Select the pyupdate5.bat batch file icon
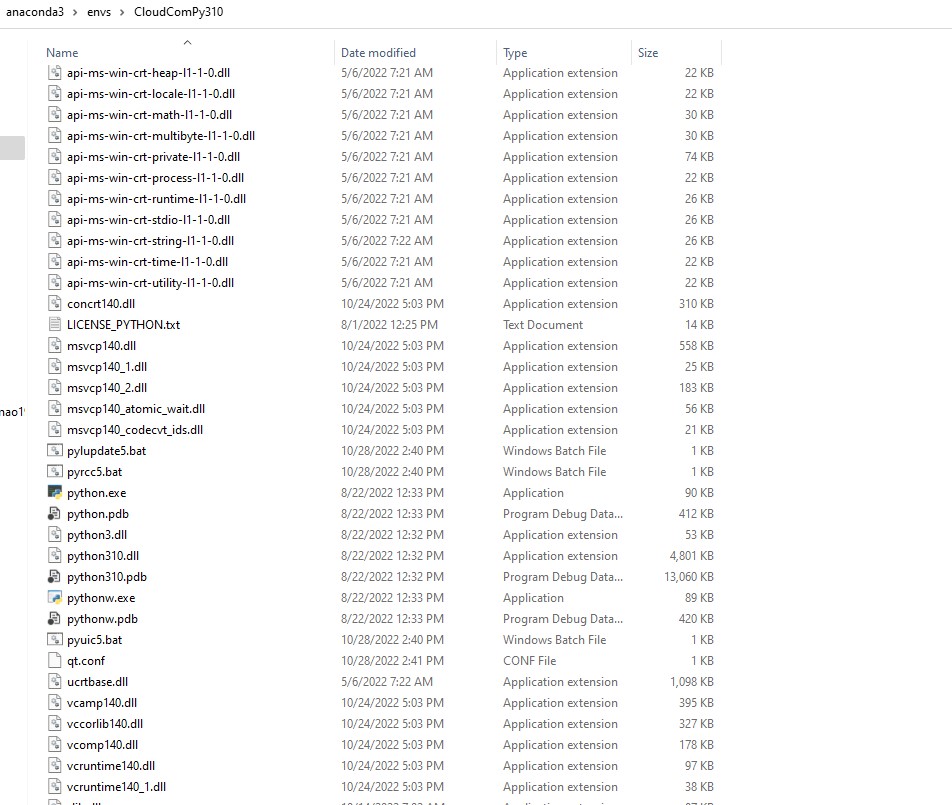The width and height of the screenshot is (952, 805). tap(54, 451)
